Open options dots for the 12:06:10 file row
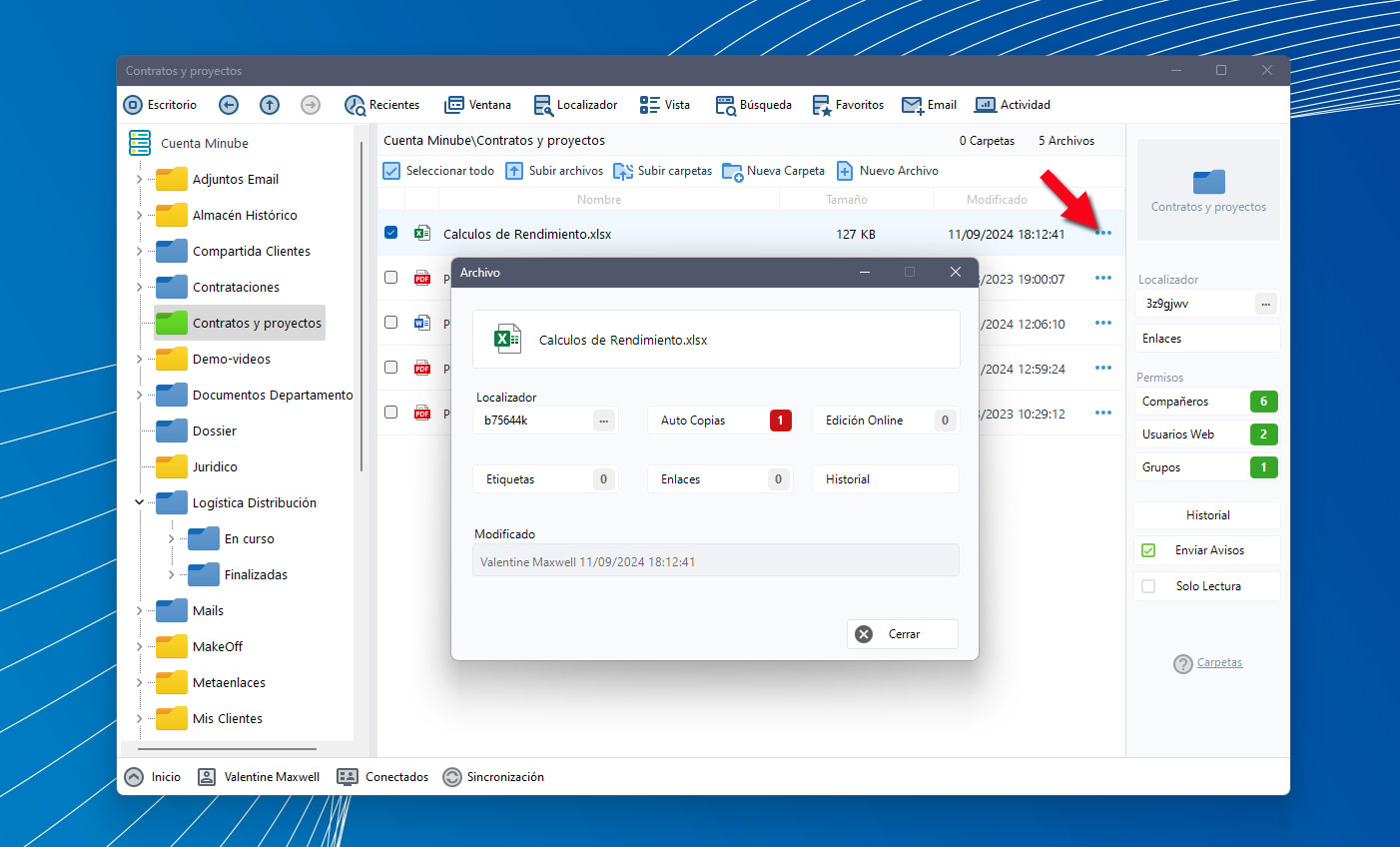This screenshot has width=1400, height=847. pyautogui.click(x=1103, y=323)
